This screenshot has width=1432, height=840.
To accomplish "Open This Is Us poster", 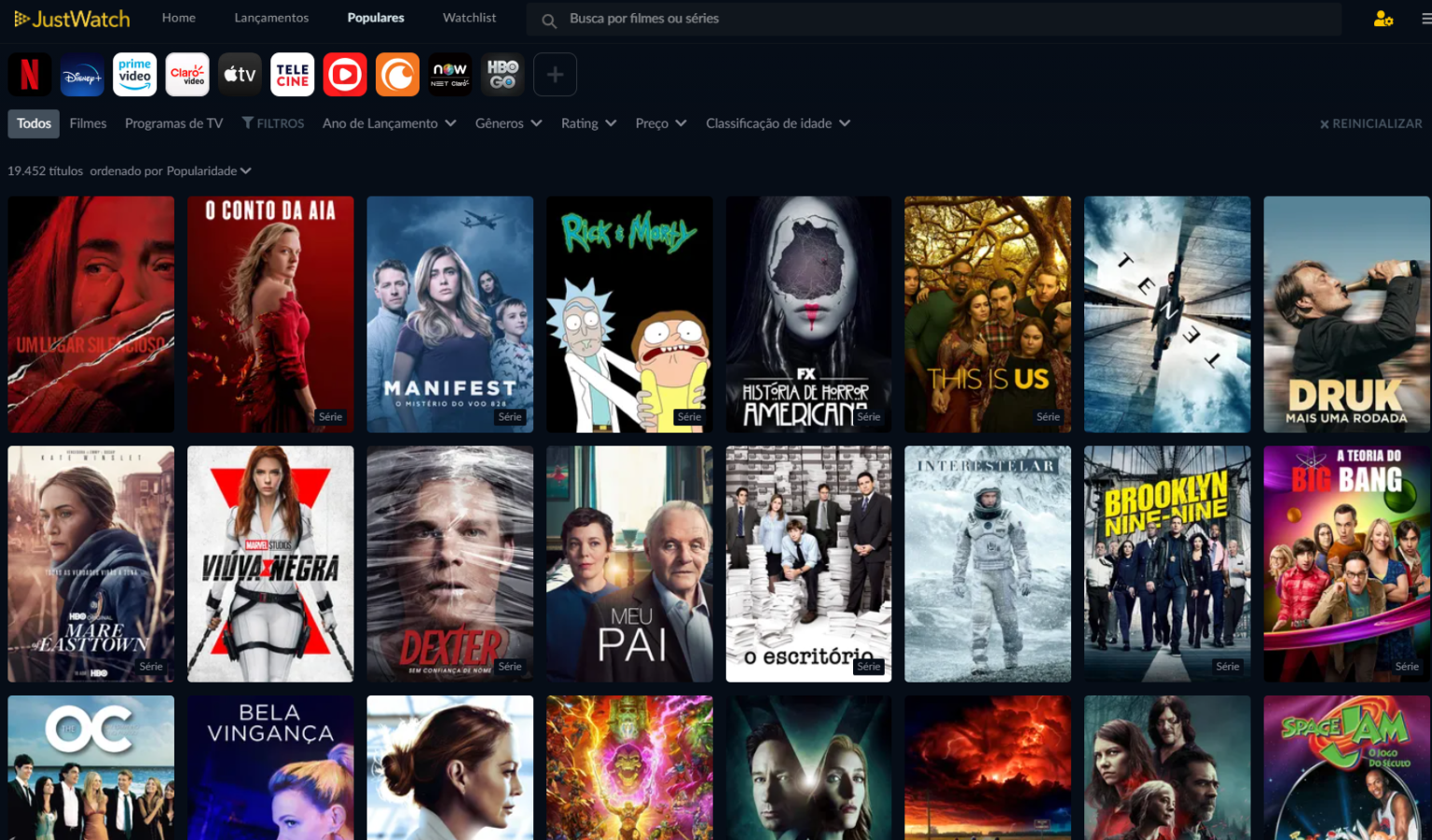I will pos(987,314).
